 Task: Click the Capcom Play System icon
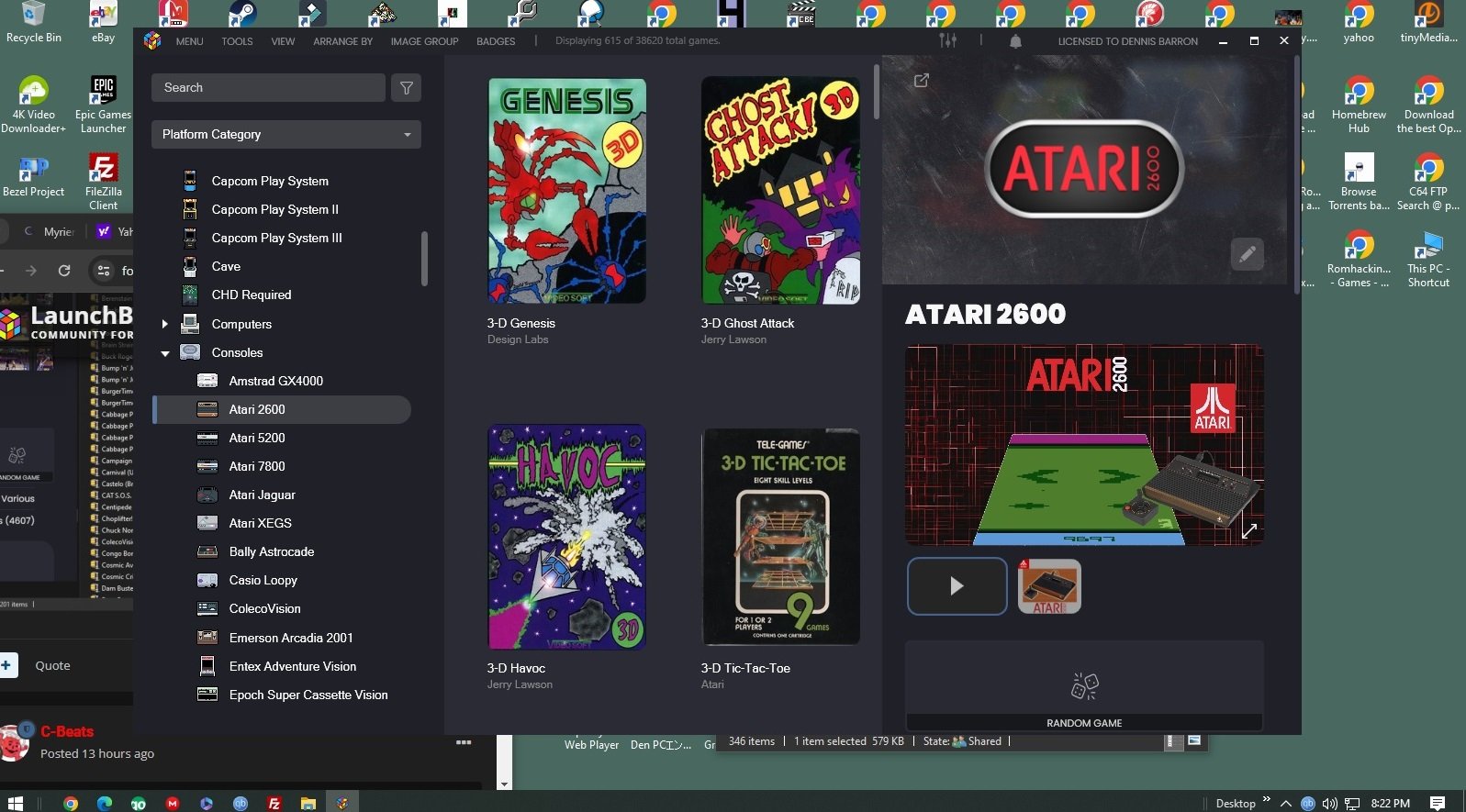(190, 181)
